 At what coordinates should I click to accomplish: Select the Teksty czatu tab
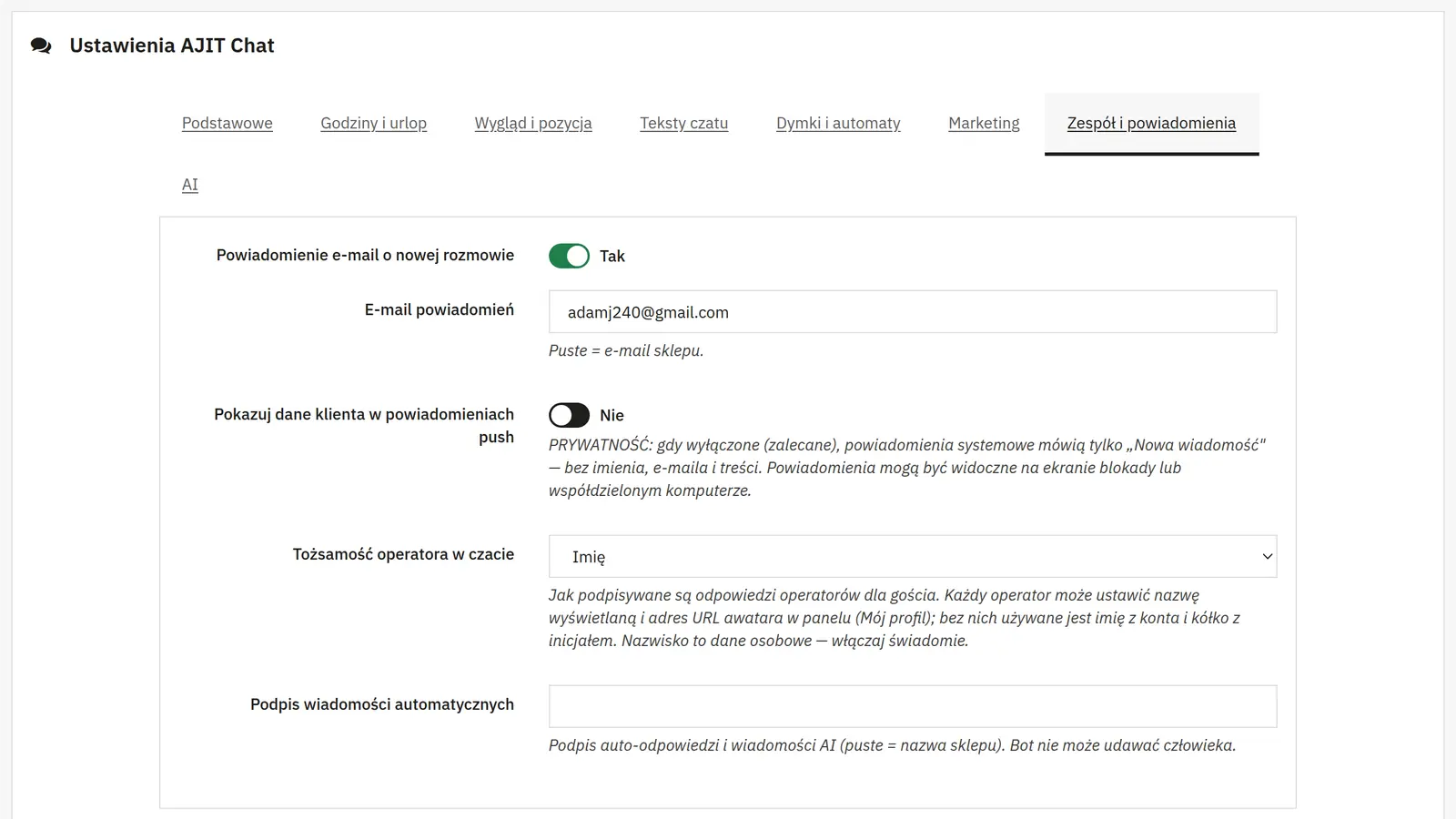(683, 123)
